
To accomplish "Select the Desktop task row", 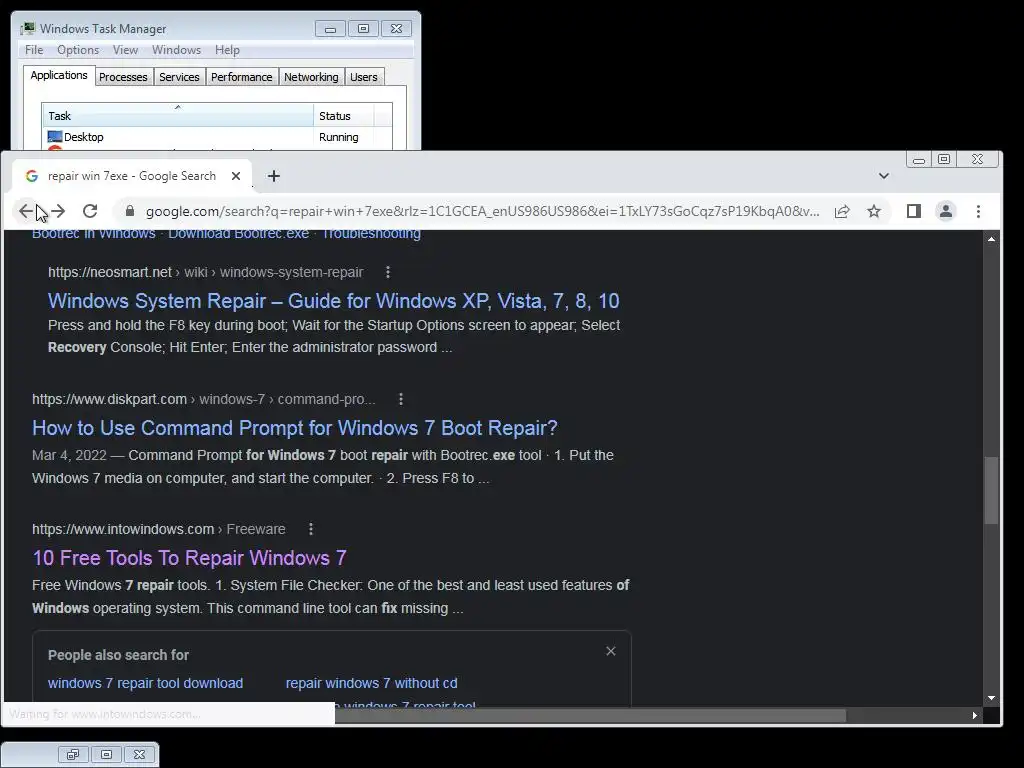I will [x=217, y=137].
